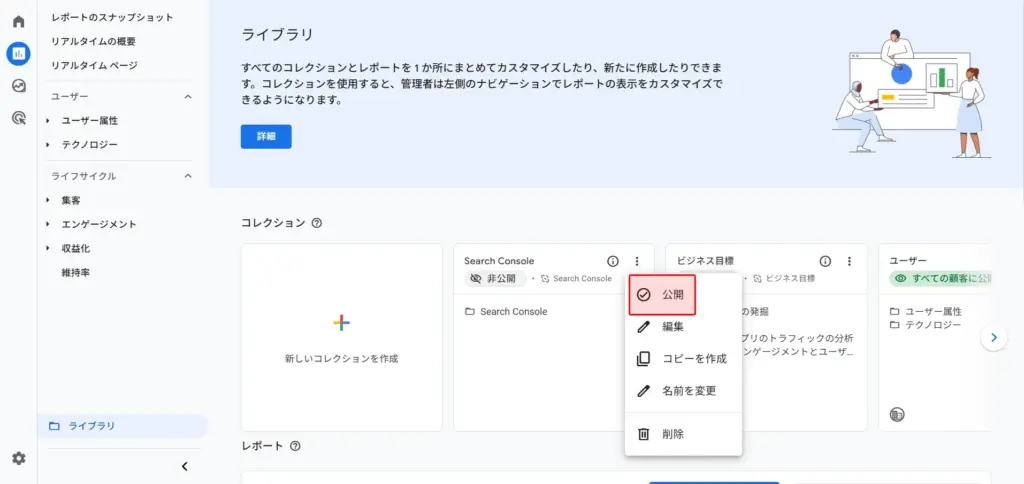Click three-dot menu on ビジネス目標 card
Image resolution: width=1024 pixels, height=484 pixels.
[x=849, y=261]
